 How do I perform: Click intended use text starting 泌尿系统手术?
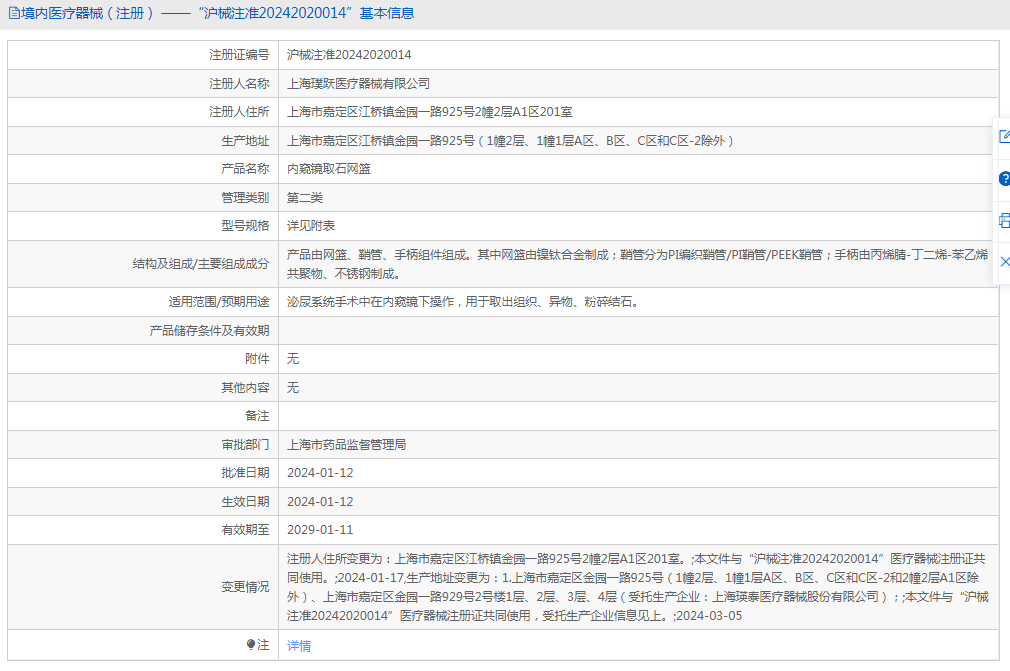(462, 302)
